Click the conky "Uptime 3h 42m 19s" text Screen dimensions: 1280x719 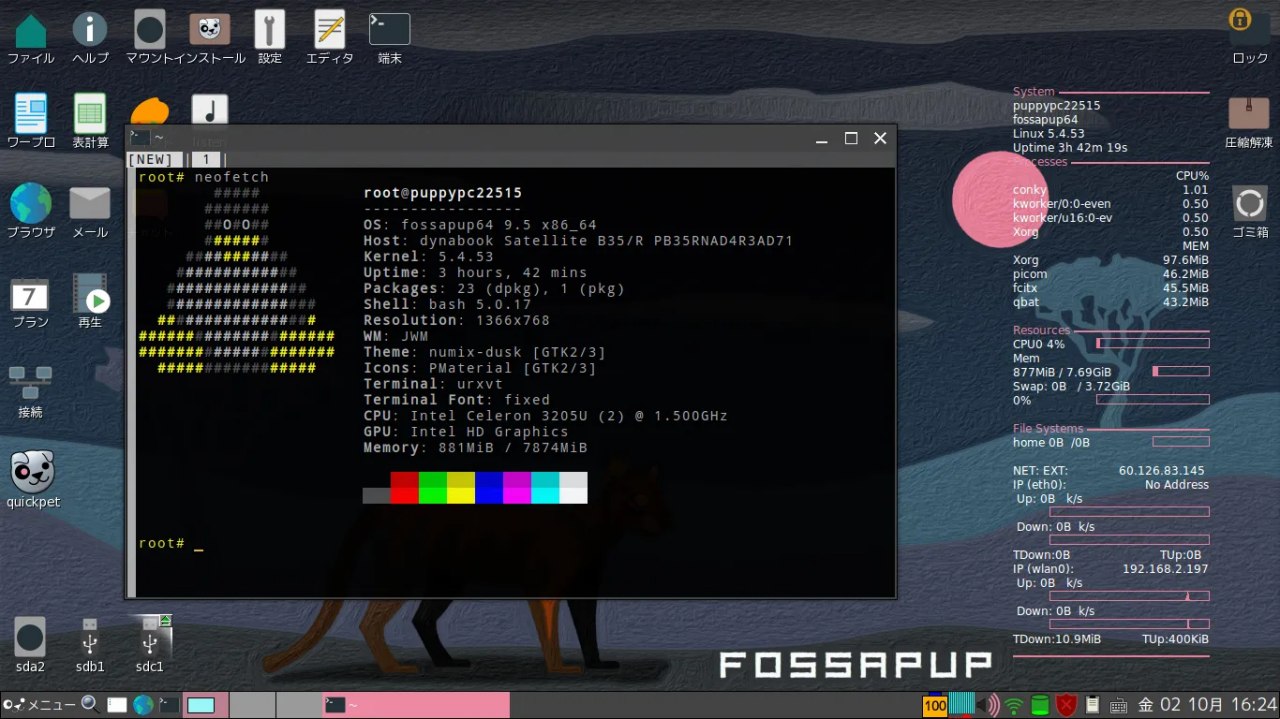(1070, 147)
